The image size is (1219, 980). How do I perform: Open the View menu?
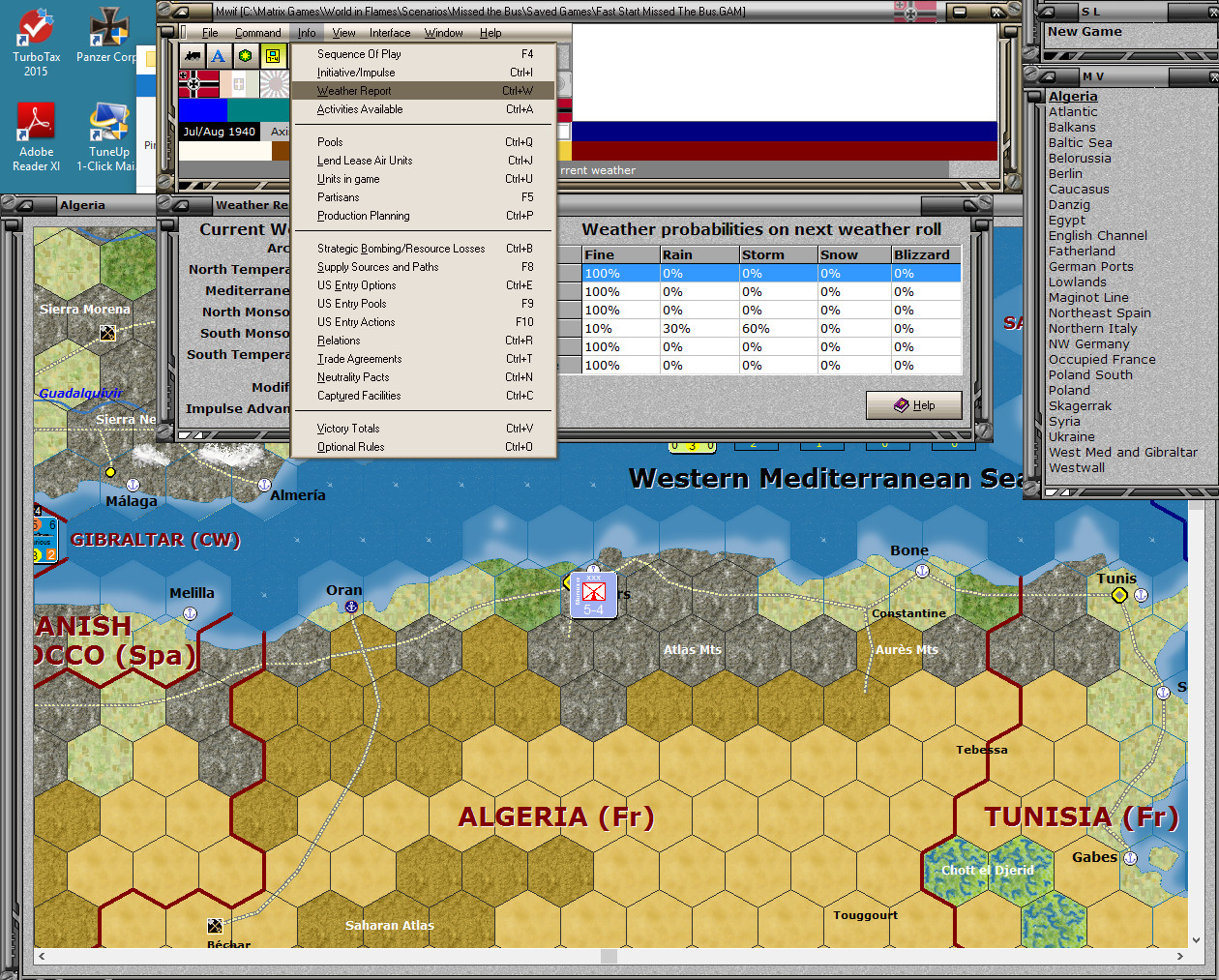click(x=343, y=33)
